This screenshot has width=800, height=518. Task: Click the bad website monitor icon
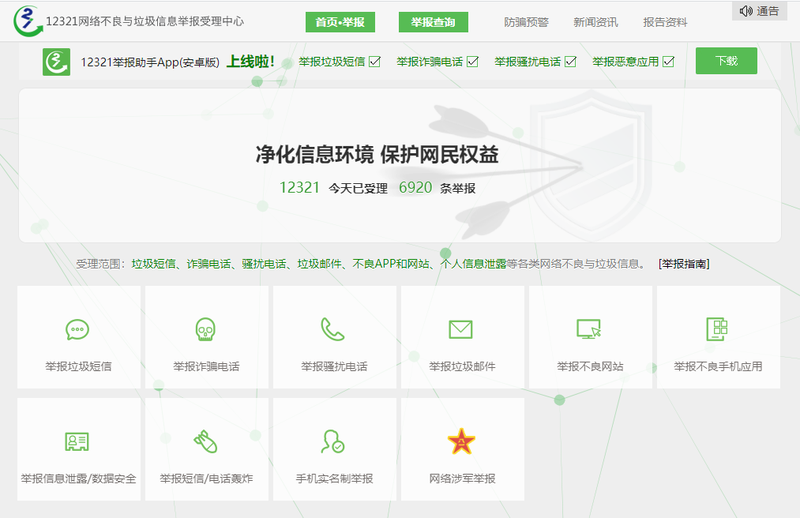tap(589, 329)
